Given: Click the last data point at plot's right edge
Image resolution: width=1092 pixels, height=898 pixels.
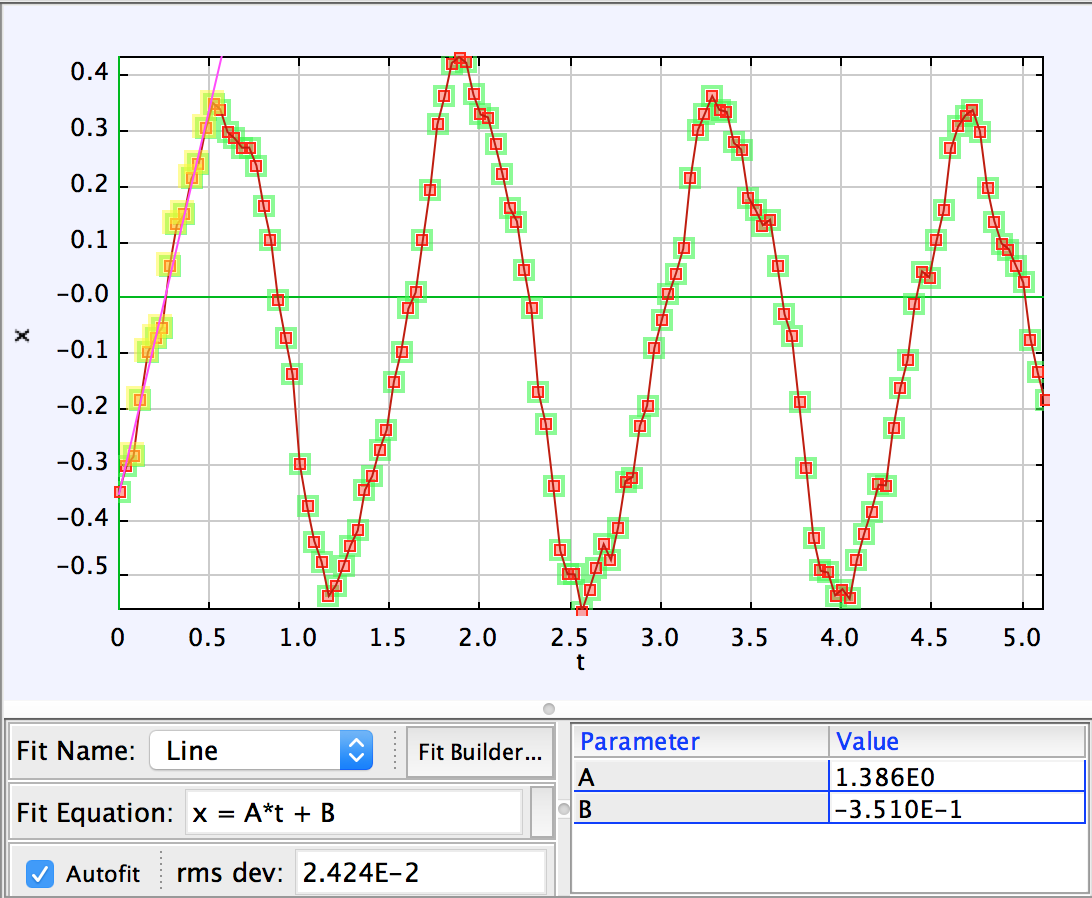Looking at the screenshot, I should 1046,399.
